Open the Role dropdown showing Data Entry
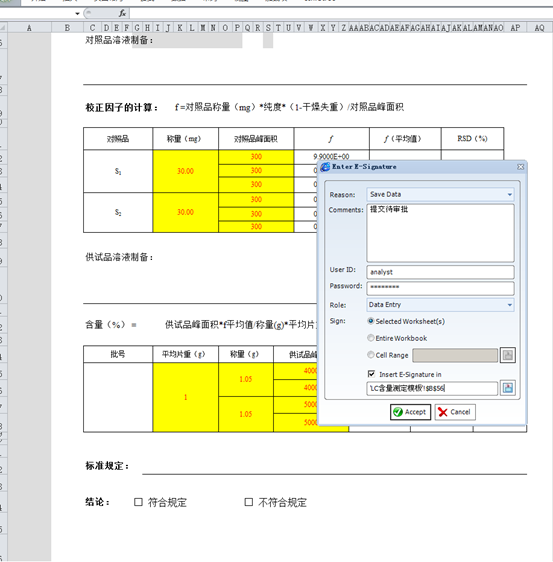Screen dimensions: 553x562 [440, 305]
